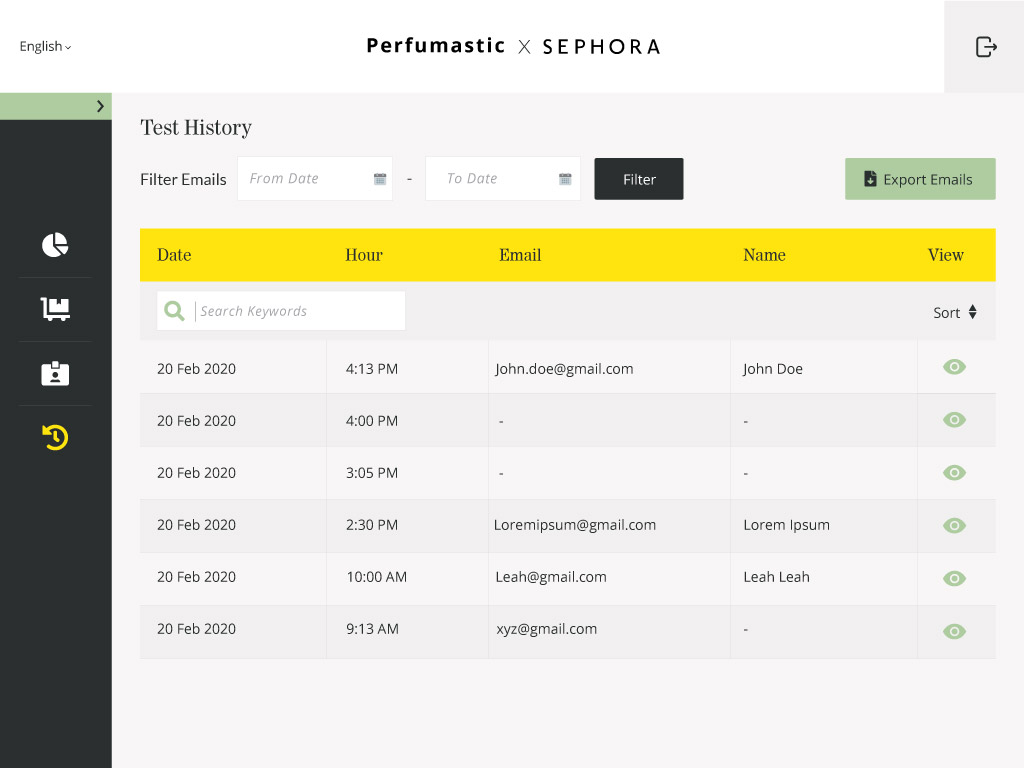Screen dimensions: 1024x768
Task: Expand the sidebar with the chevron arrow
Action: (100, 106)
